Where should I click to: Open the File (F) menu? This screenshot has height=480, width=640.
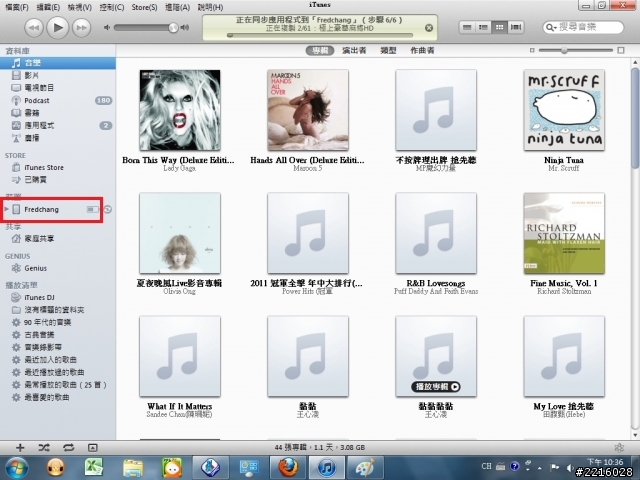point(17,7)
